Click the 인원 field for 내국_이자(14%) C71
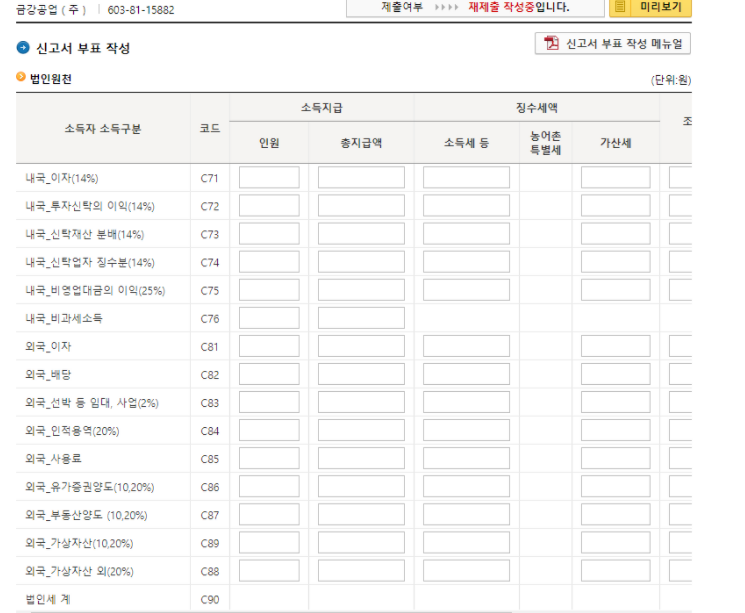745x613 pixels. (x=269, y=178)
